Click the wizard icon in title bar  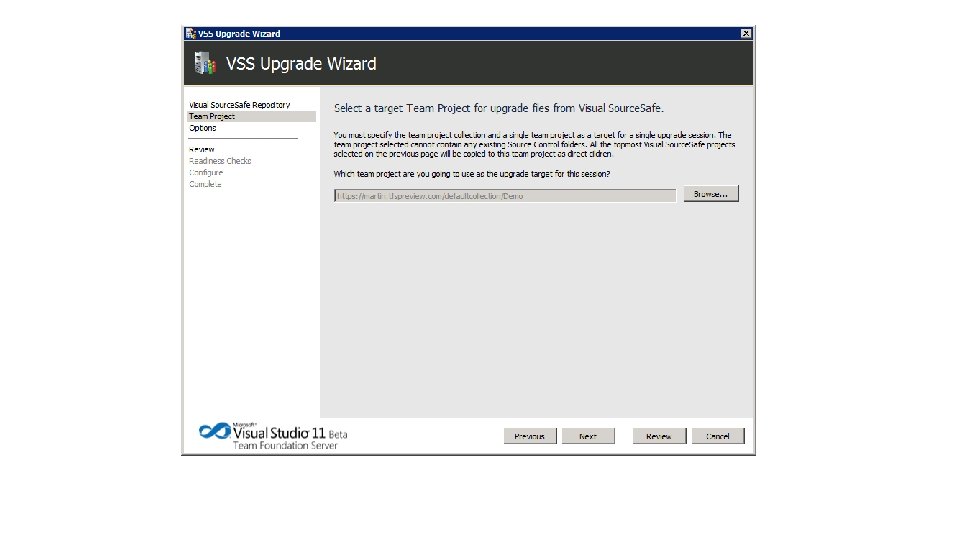tap(190, 34)
